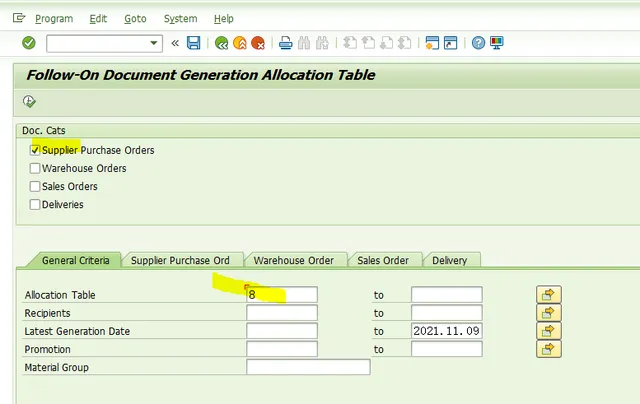The image size is (640, 404).
Task: Click the 'Allocation Table' field label
Action: 60,295
